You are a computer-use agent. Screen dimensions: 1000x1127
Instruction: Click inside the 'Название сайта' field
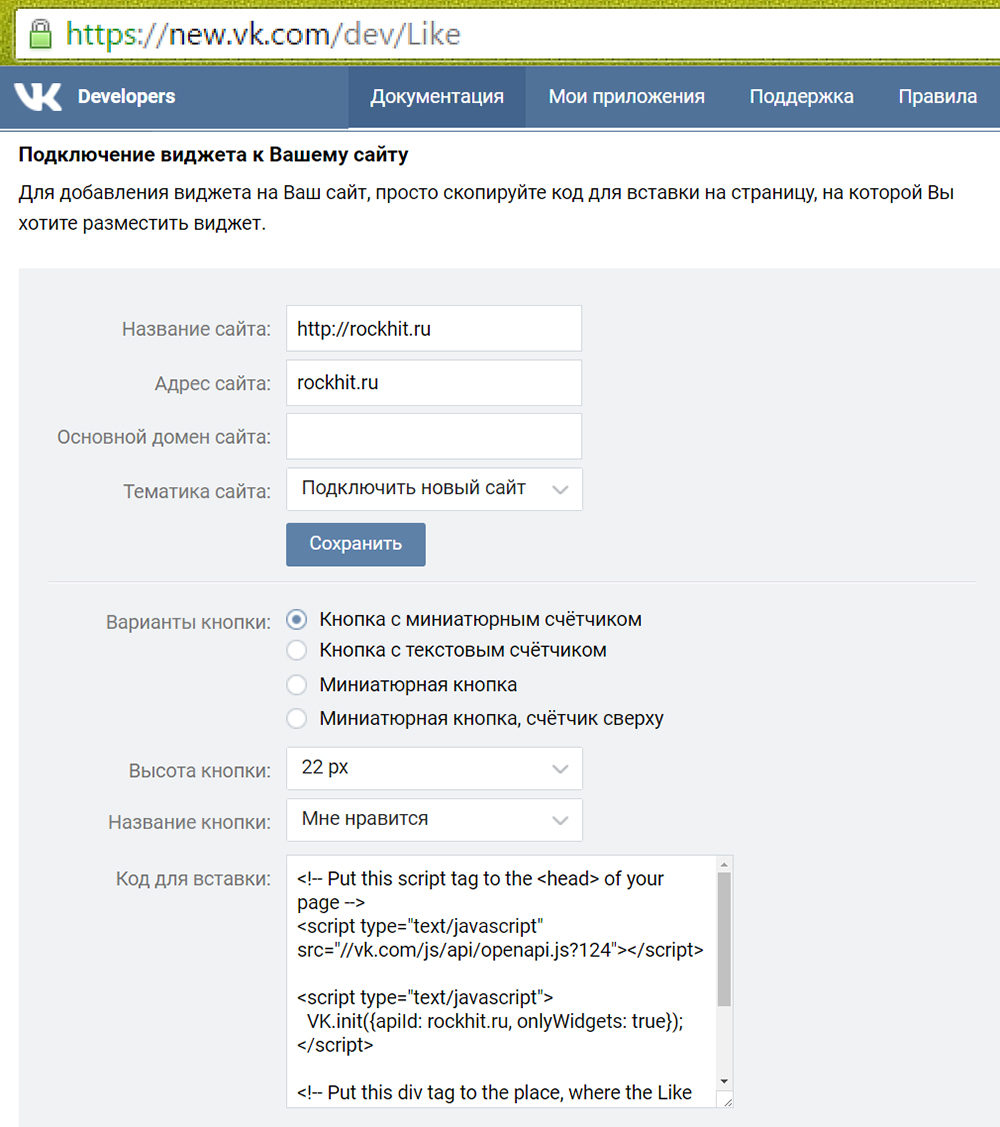click(x=434, y=328)
